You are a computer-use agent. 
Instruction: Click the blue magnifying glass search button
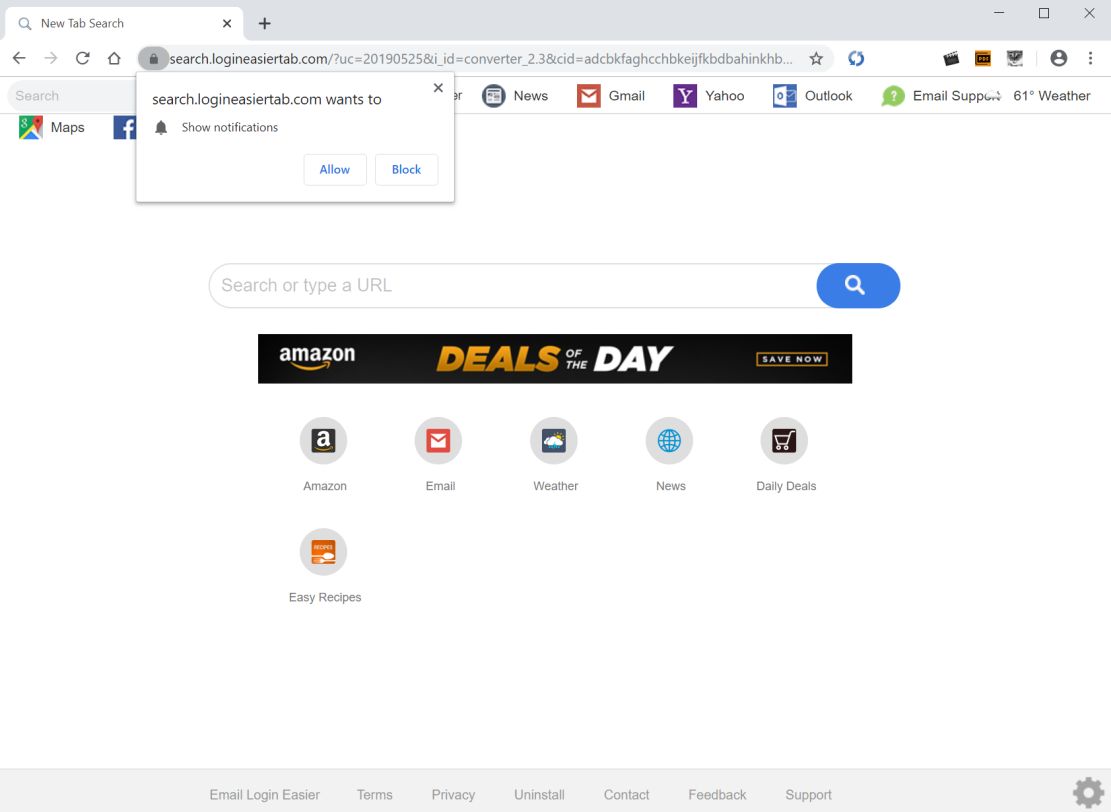(x=857, y=285)
